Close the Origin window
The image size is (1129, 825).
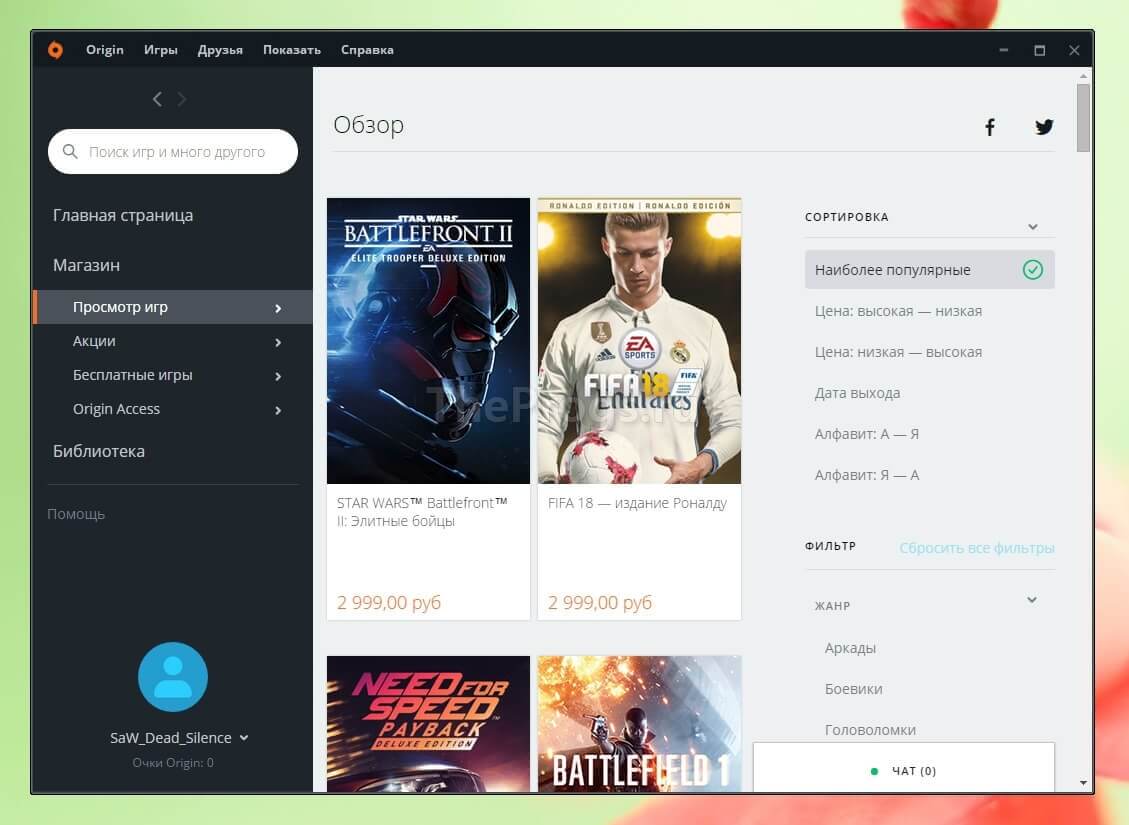[x=1074, y=50]
